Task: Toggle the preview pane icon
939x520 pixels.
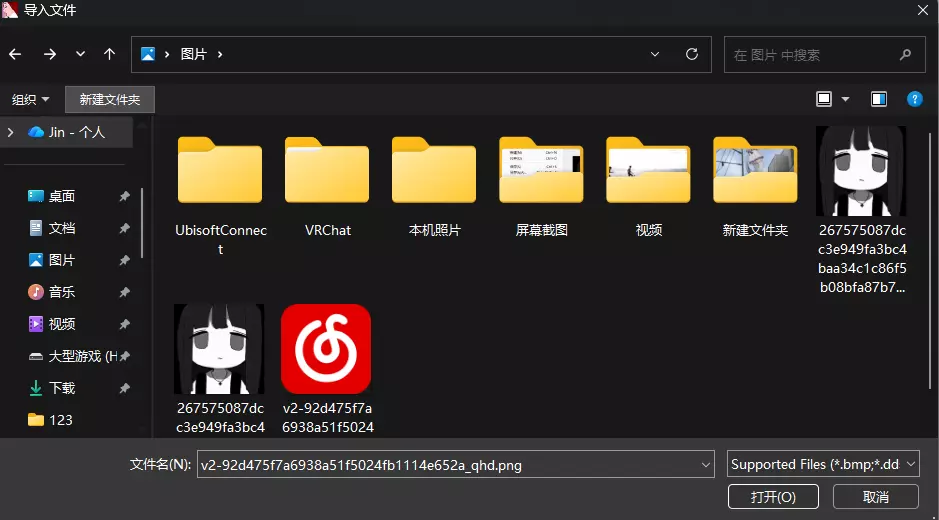Action: click(x=879, y=99)
